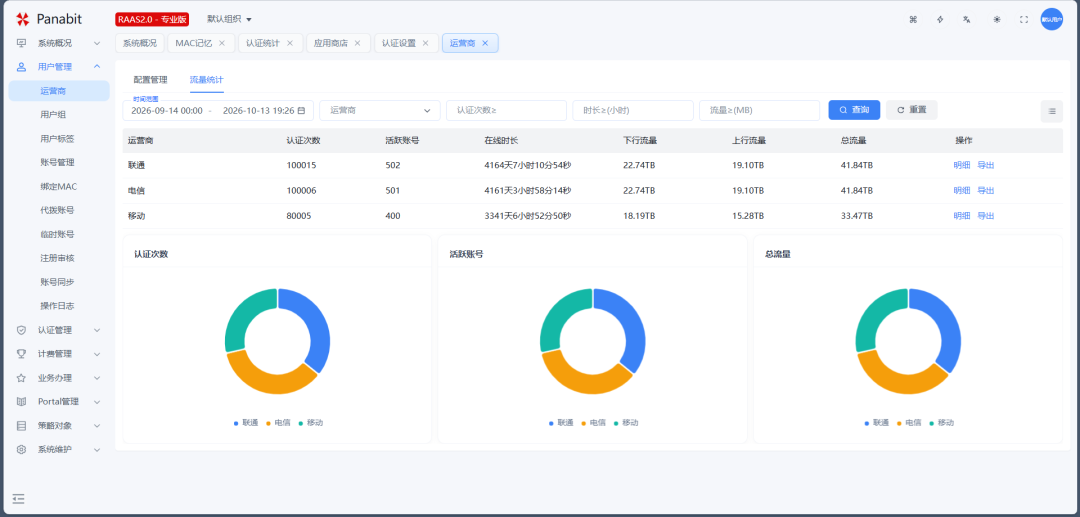Screen dimensions: 1080x517
Task: Open 明细 for the 联通 row
Action: [x=962, y=165]
